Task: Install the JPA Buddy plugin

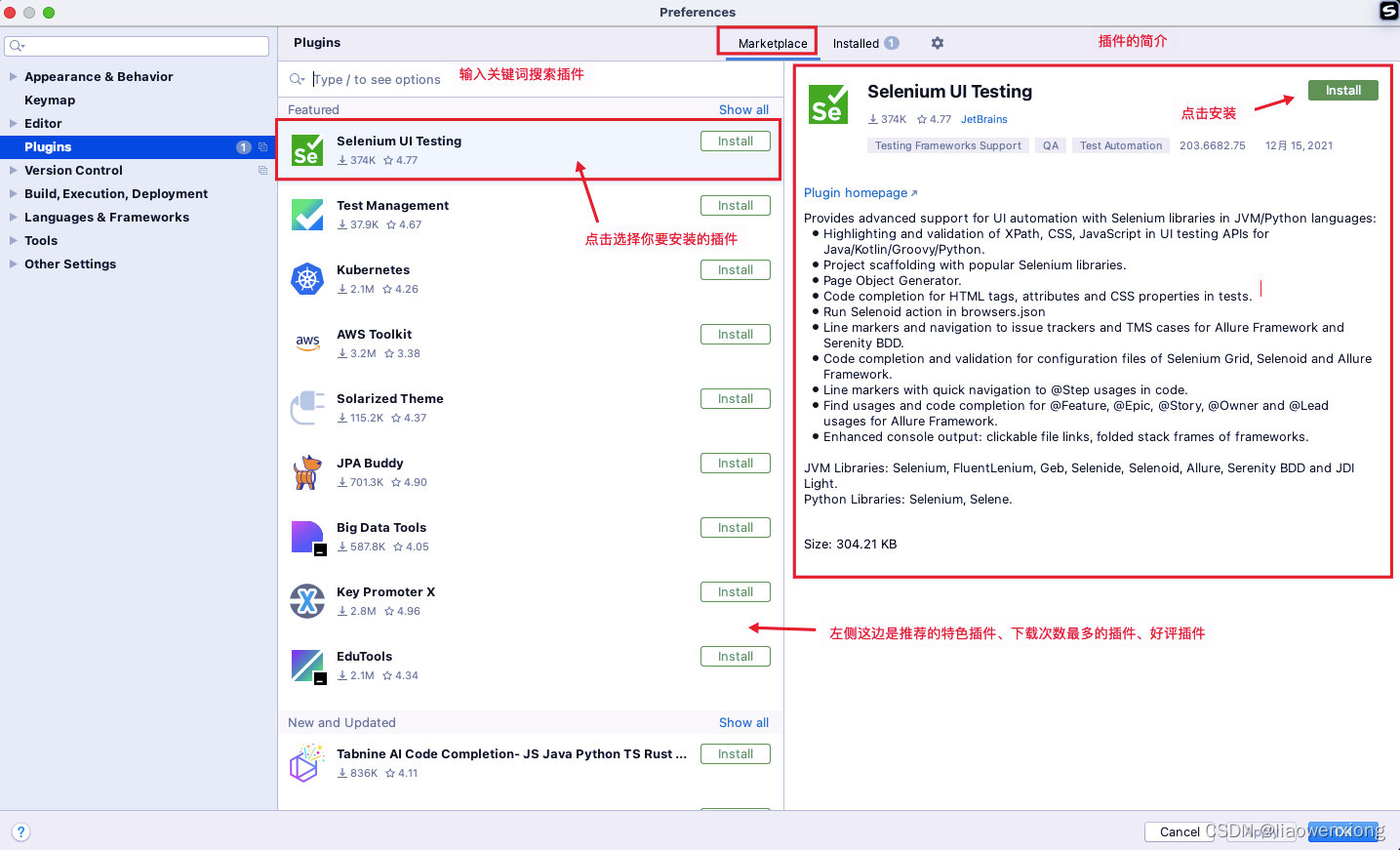Action: (x=736, y=464)
